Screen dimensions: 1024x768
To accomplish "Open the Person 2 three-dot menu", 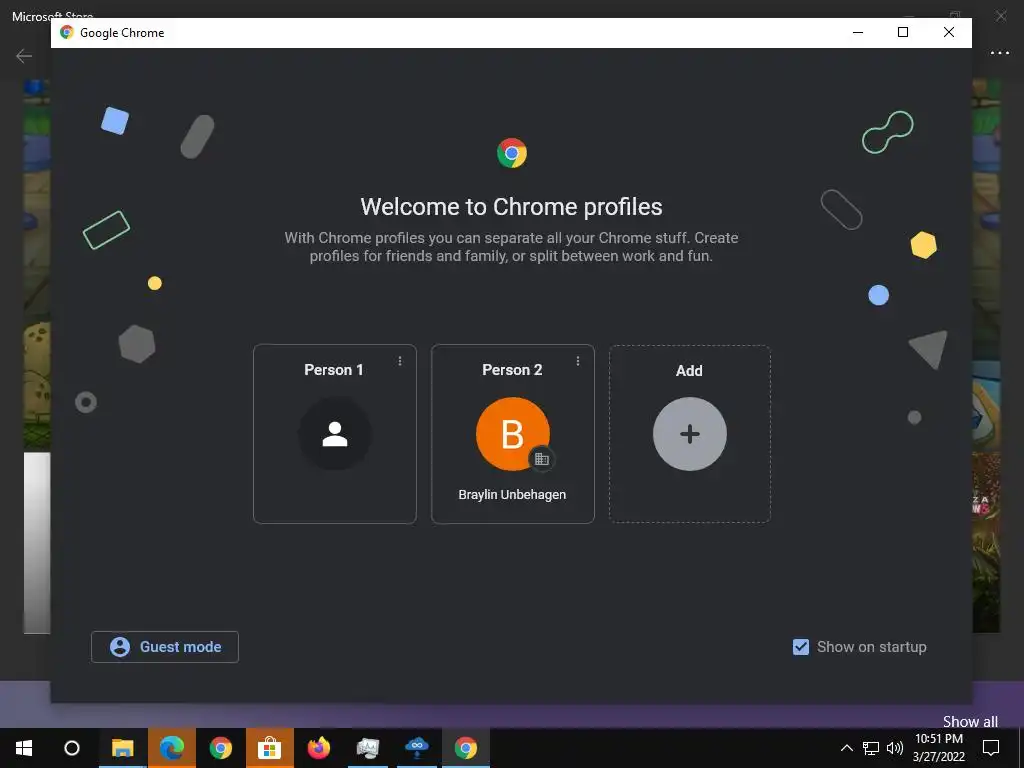I will 578,361.
